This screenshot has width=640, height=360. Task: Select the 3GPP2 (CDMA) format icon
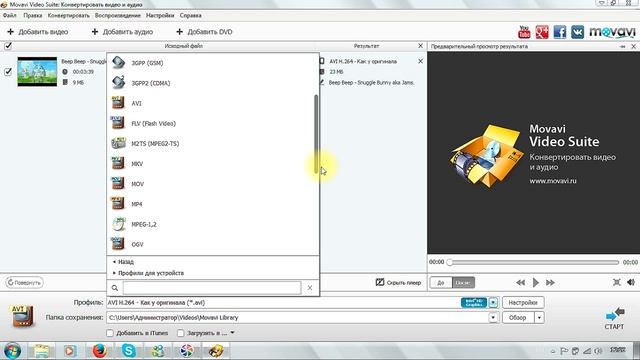coord(118,82)
